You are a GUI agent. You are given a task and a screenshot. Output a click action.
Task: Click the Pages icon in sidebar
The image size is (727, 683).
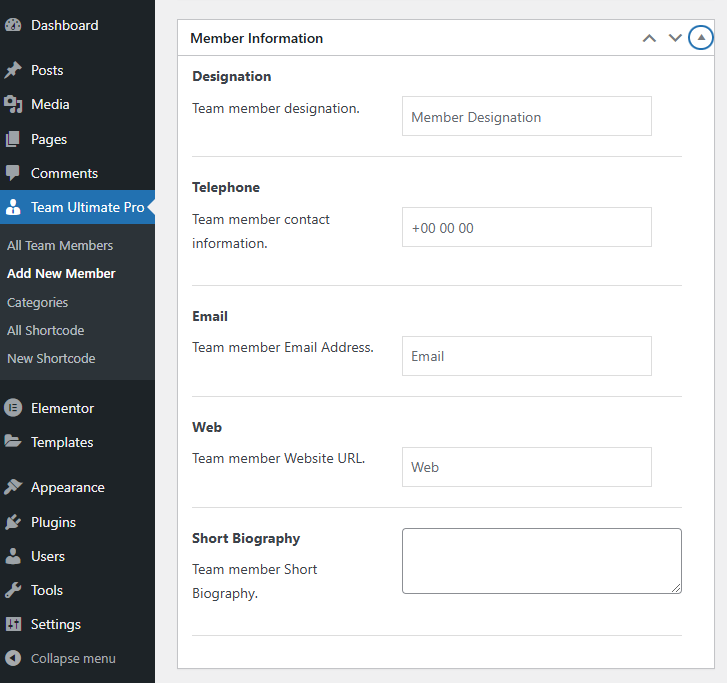[13, 139]
